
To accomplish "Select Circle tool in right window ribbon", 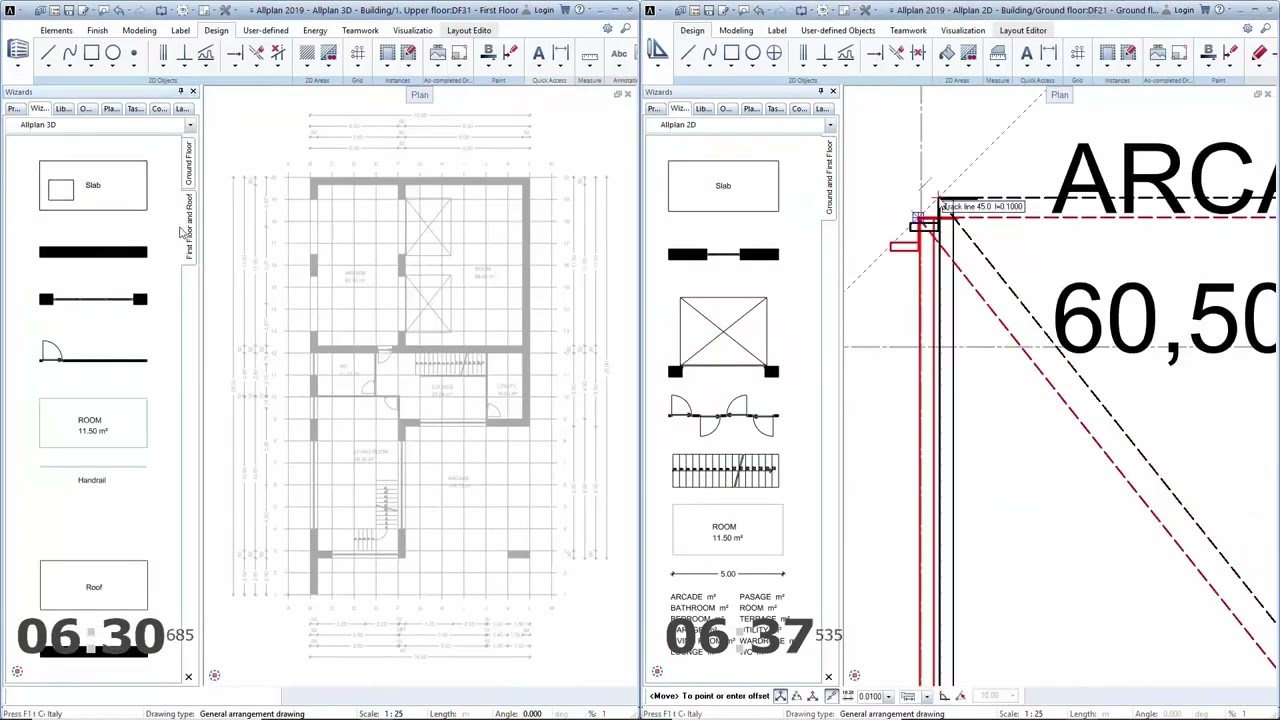I will click(x=753, y=53).
